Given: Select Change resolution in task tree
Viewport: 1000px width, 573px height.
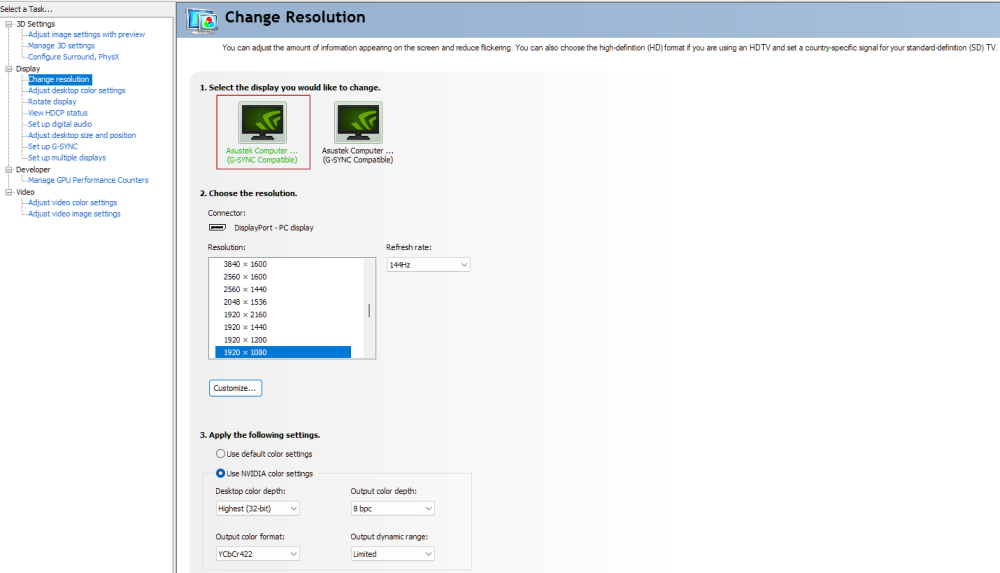Looking at the screenshot, I should click(x=59, y=79).
